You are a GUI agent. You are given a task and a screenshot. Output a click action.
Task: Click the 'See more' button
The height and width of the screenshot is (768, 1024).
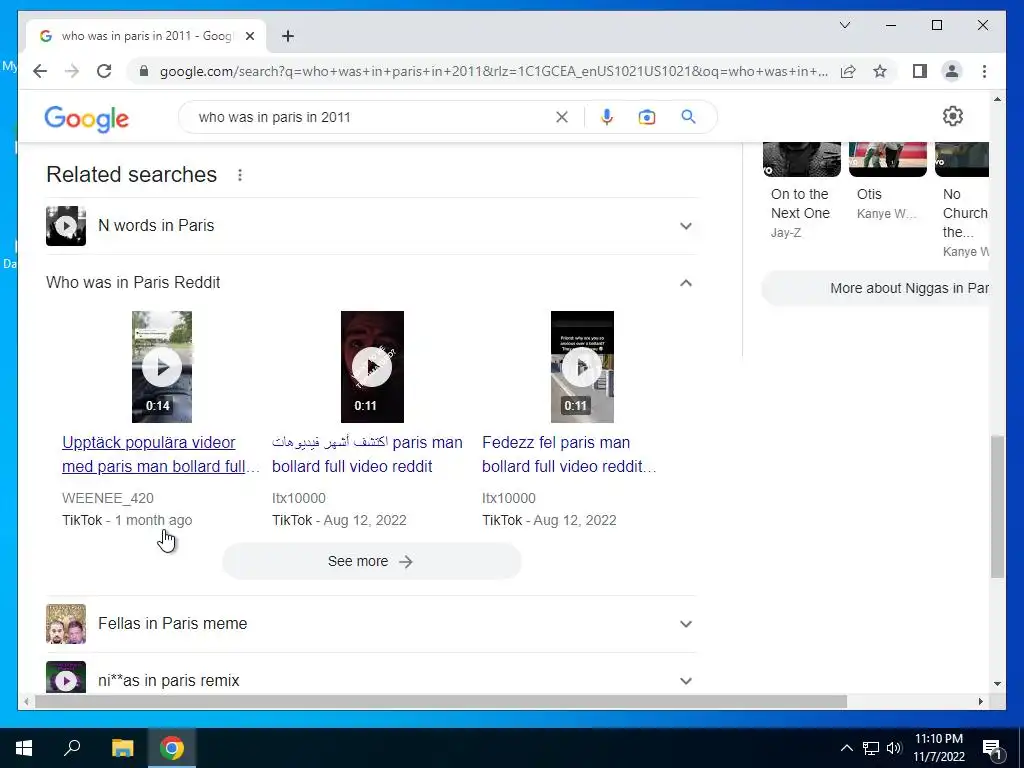[372, 562]
